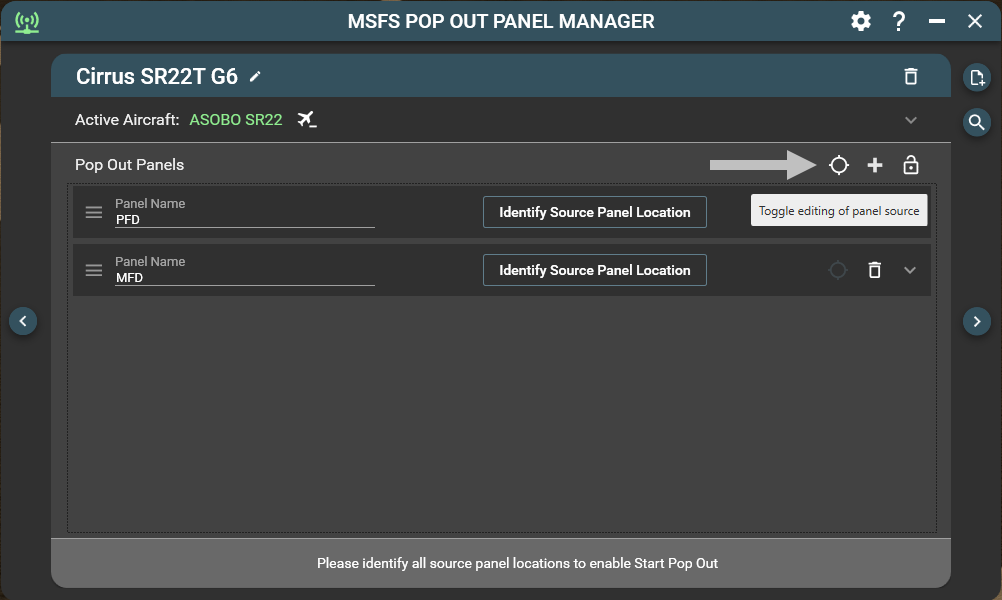Open help via question mark icon
This screenshot has height=600, width=1002.
point(899,21)
